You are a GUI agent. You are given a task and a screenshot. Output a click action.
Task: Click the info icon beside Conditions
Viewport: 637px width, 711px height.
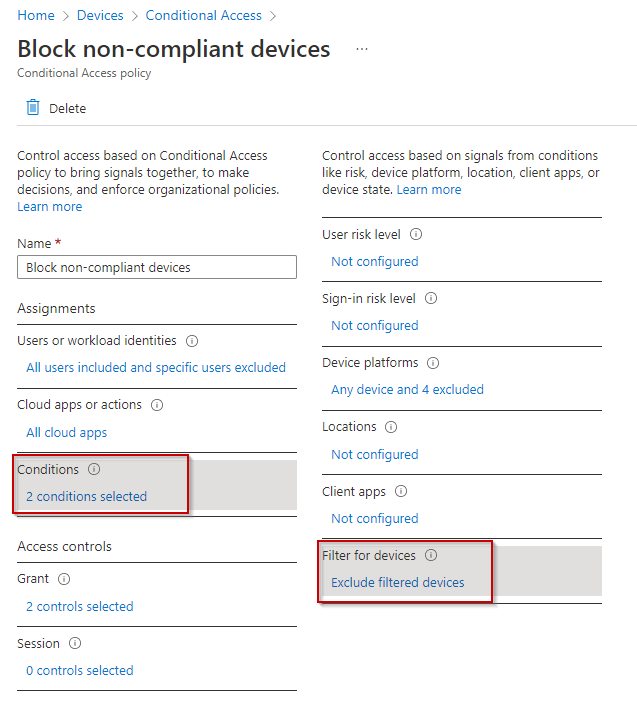(x=94, y=469)
